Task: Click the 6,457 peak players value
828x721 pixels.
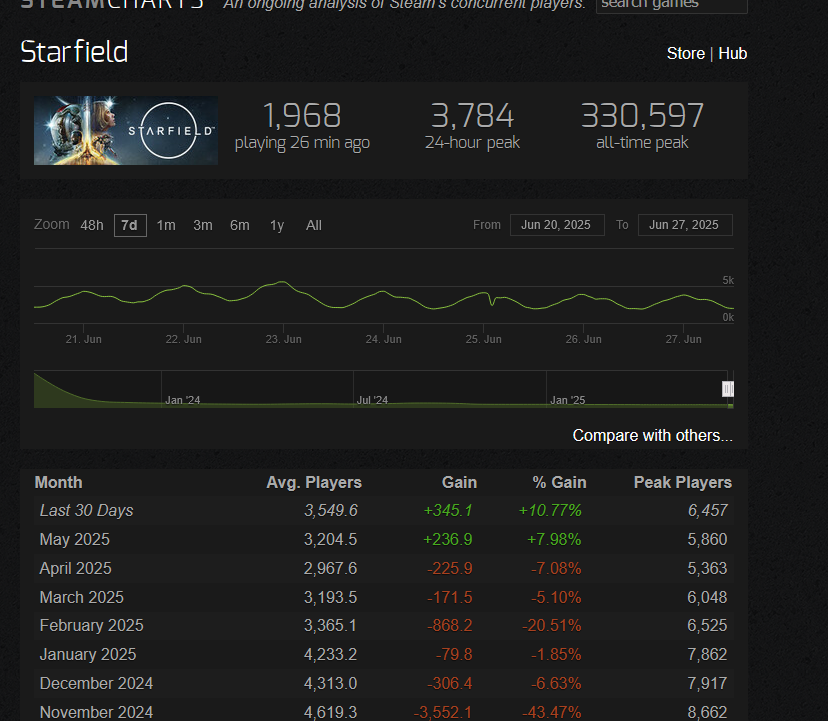Action: (x=708, y=510)
